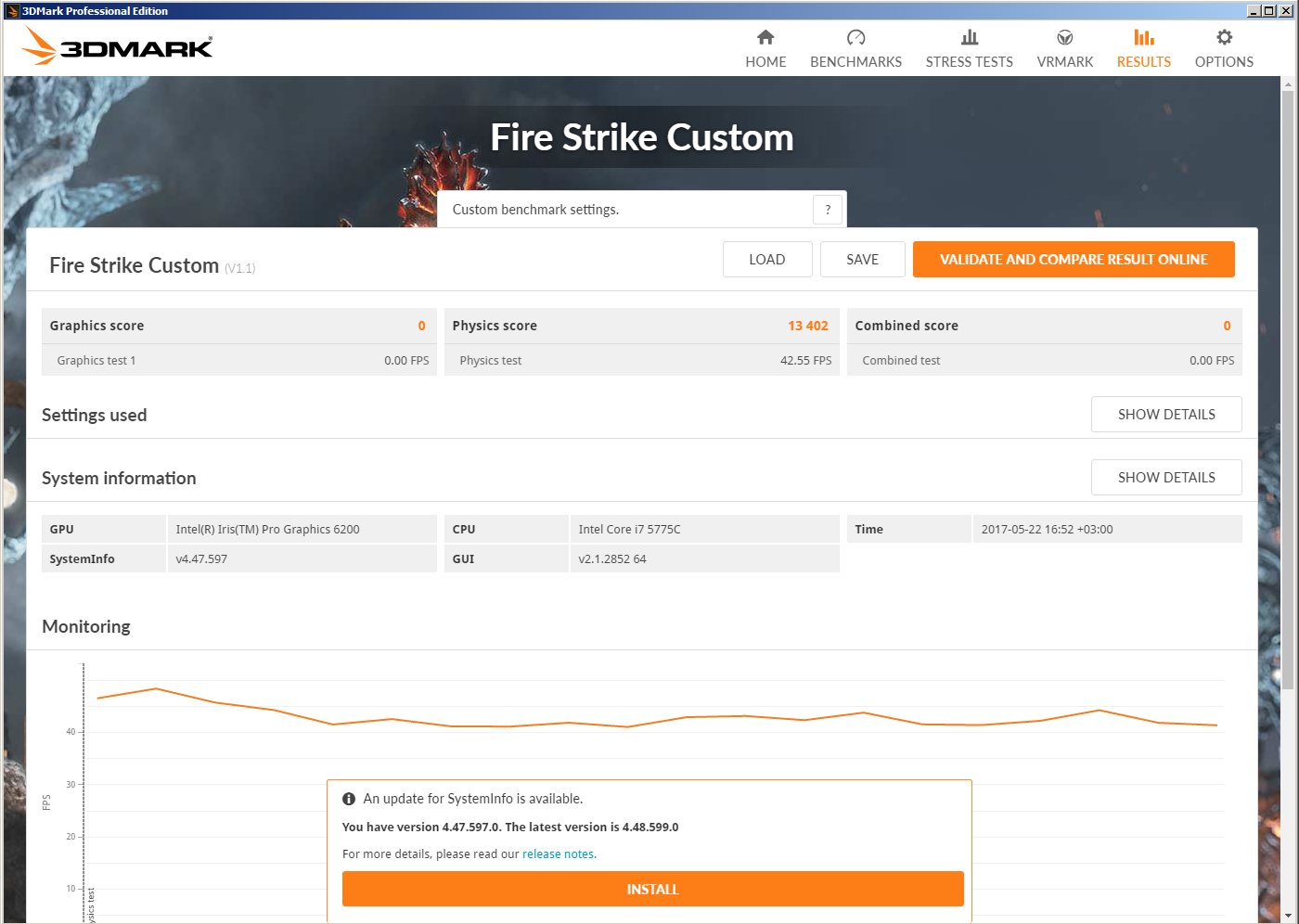
Task: Click the Home house icon
Action: click(765, 37)
